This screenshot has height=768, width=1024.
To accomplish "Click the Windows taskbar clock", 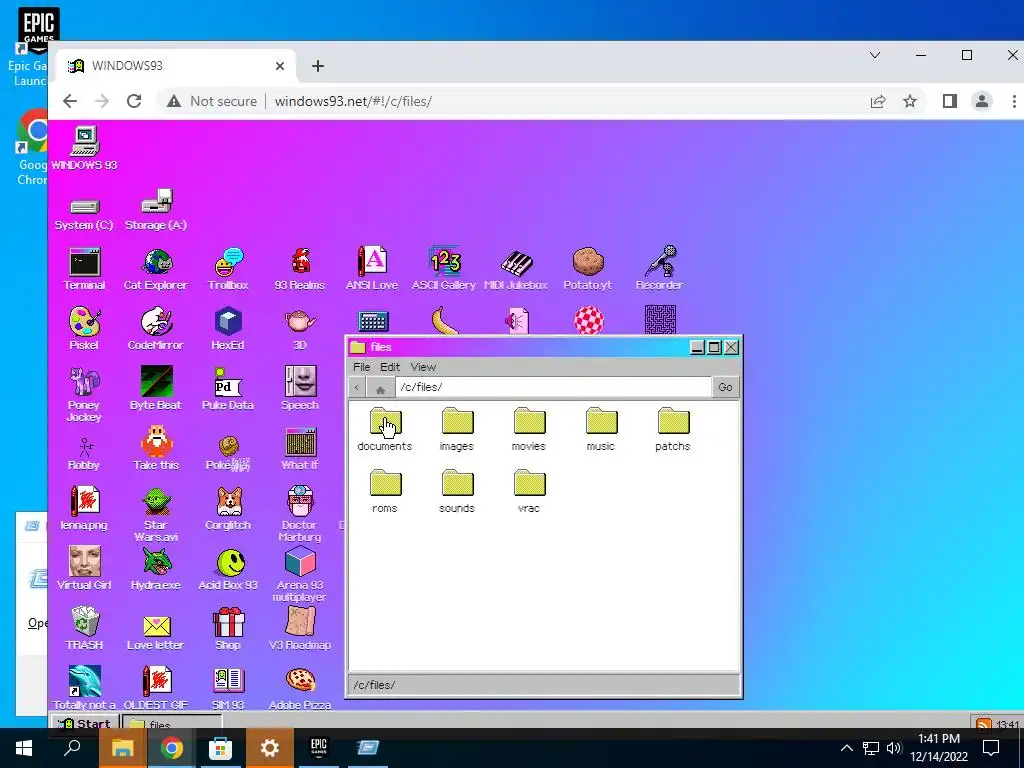I will 938,748.
